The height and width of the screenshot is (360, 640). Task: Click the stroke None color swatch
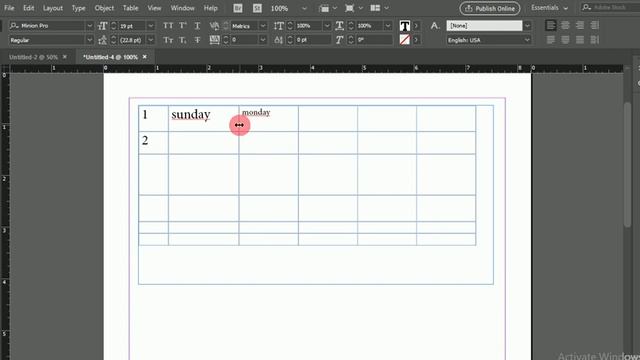(x=404, y=40)
